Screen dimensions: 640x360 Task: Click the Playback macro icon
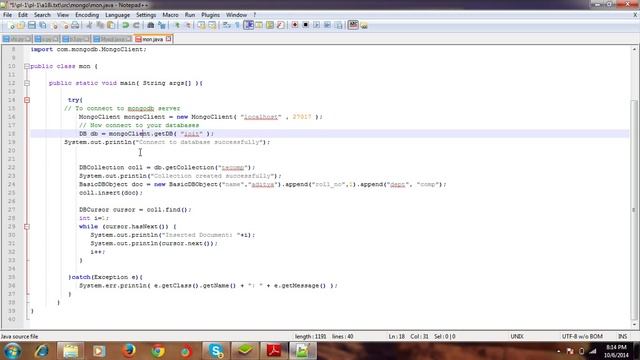tap(316, 25)
